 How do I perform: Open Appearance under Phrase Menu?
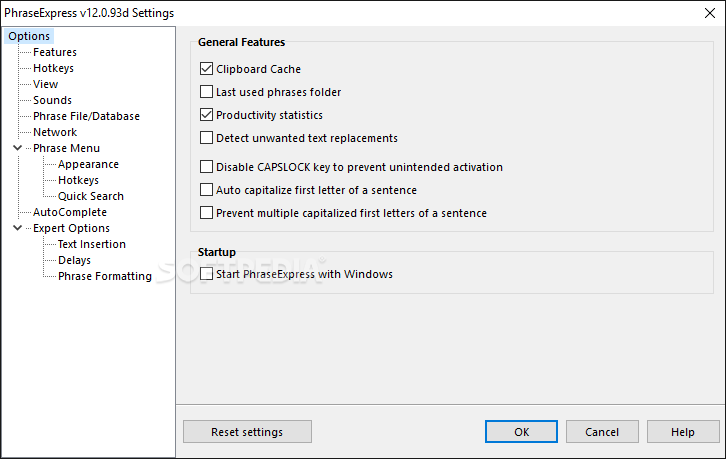click(88, 164)
